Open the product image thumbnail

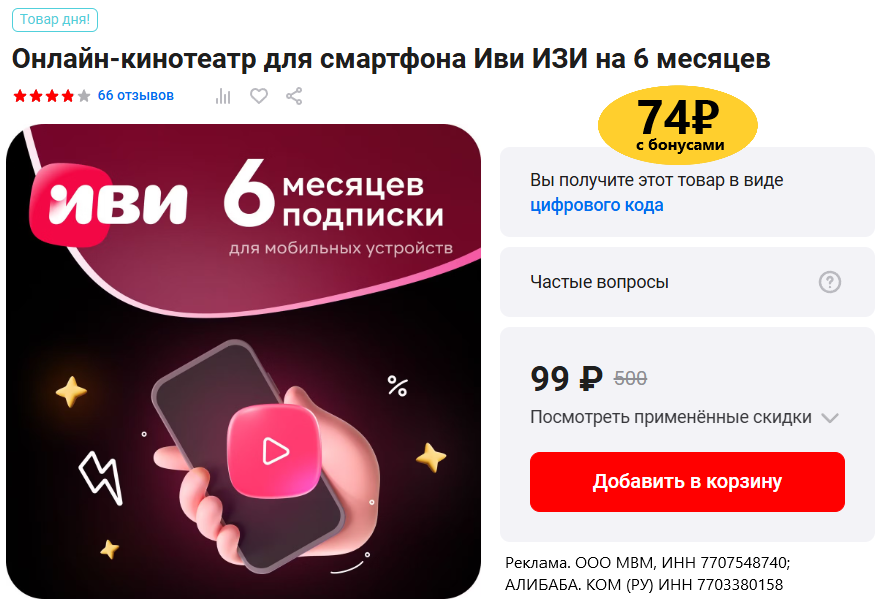pyautogui.click(x=243, y=361)
